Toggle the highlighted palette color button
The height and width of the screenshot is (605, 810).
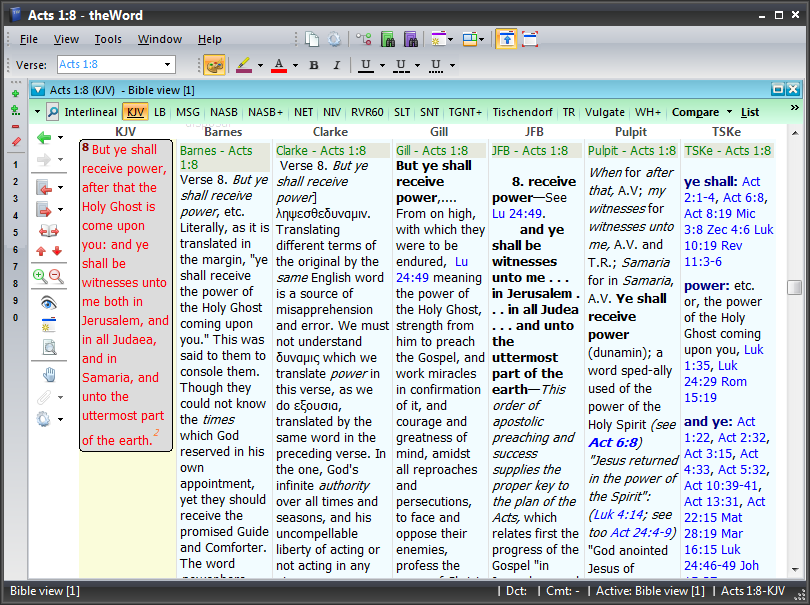click(214, 65)
